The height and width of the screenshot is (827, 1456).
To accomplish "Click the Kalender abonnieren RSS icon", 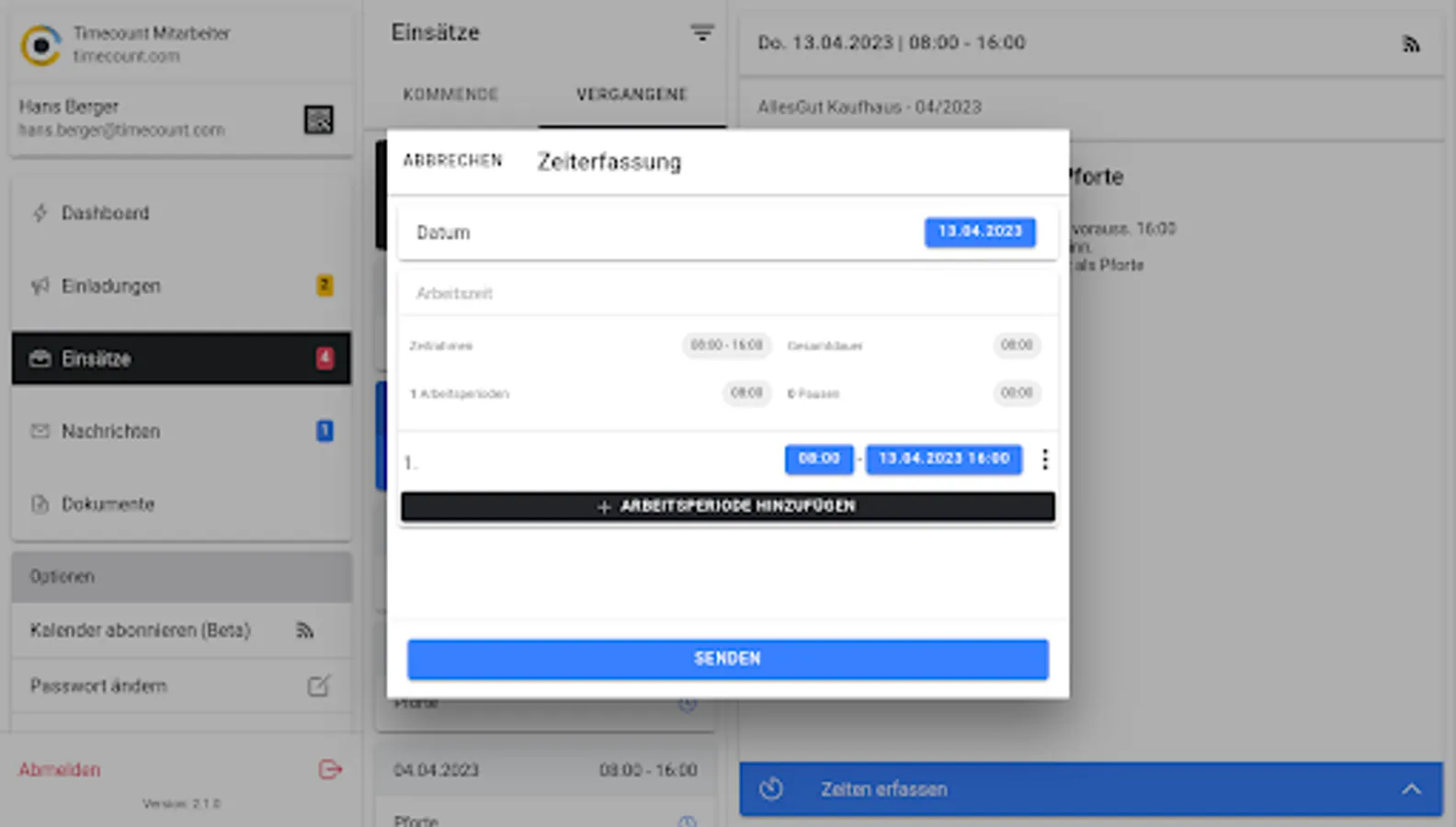I will tap(305, 630).
